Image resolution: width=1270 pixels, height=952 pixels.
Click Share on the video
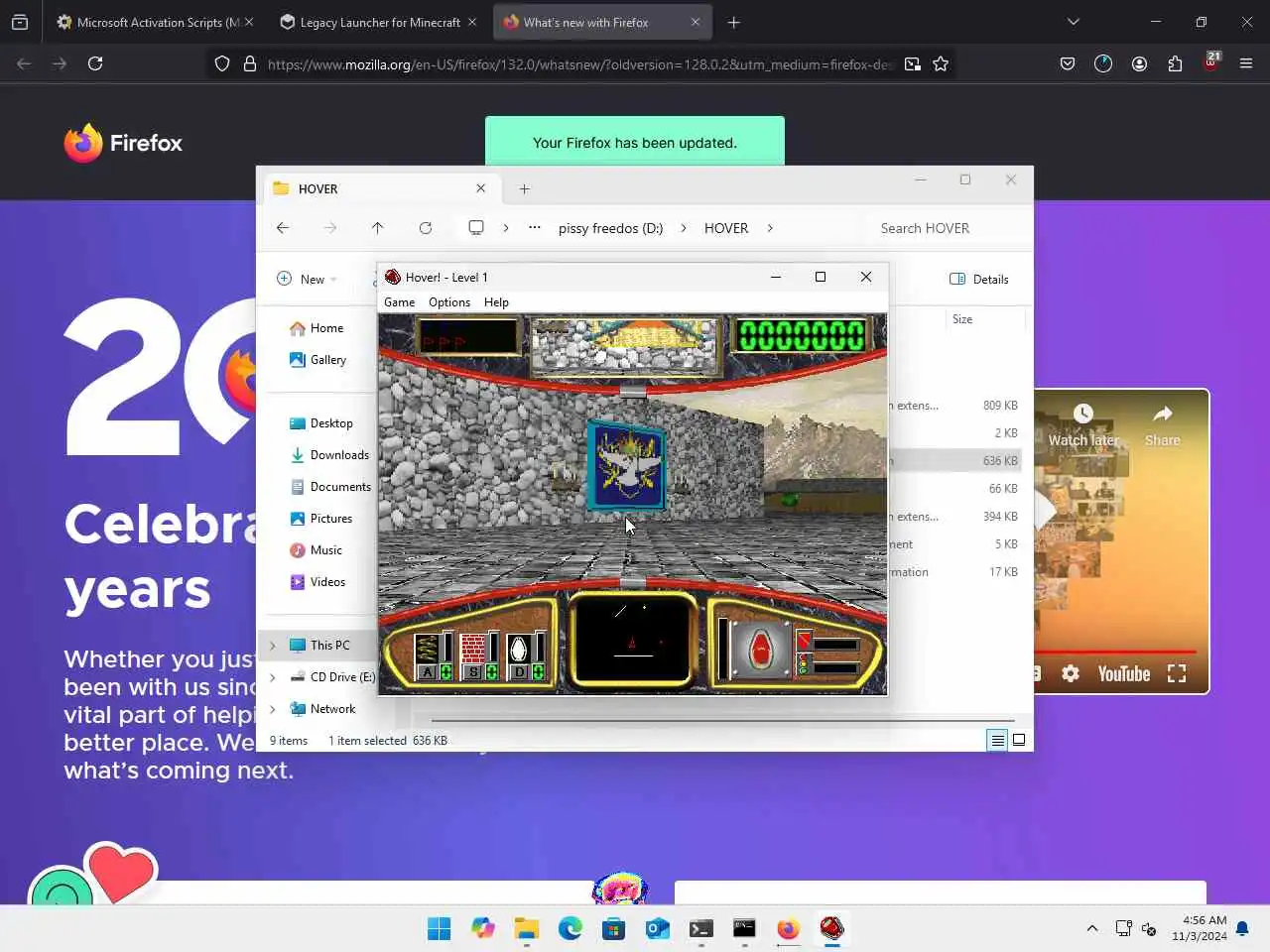1163,426
